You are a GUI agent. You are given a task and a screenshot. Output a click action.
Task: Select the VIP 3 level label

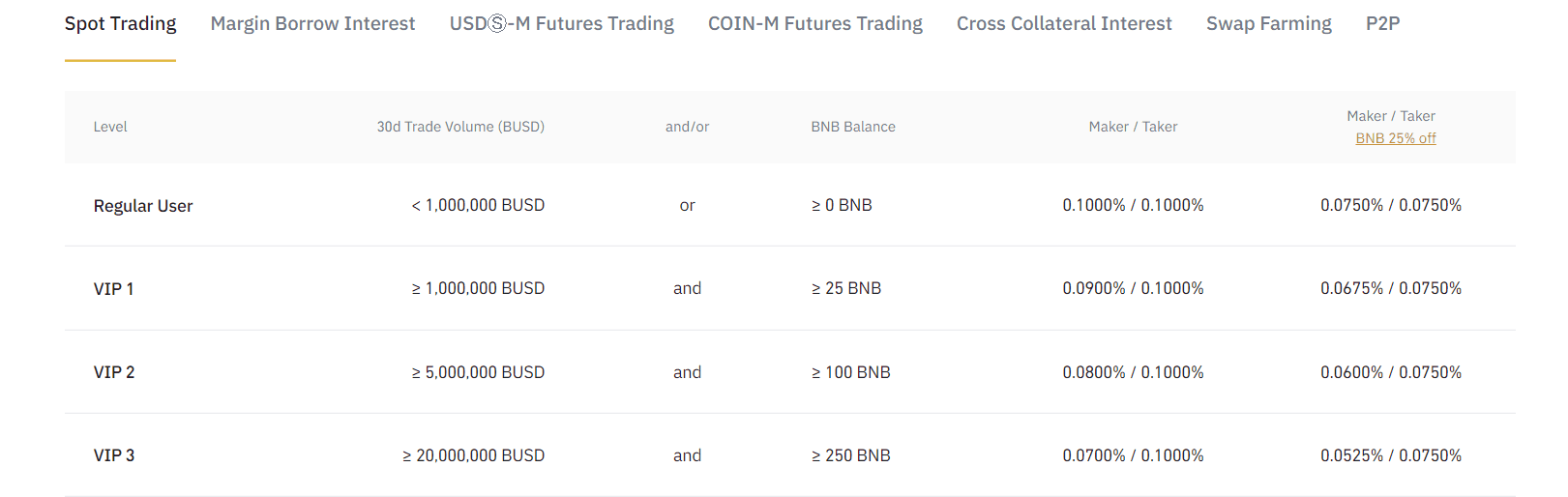[114, 455]
